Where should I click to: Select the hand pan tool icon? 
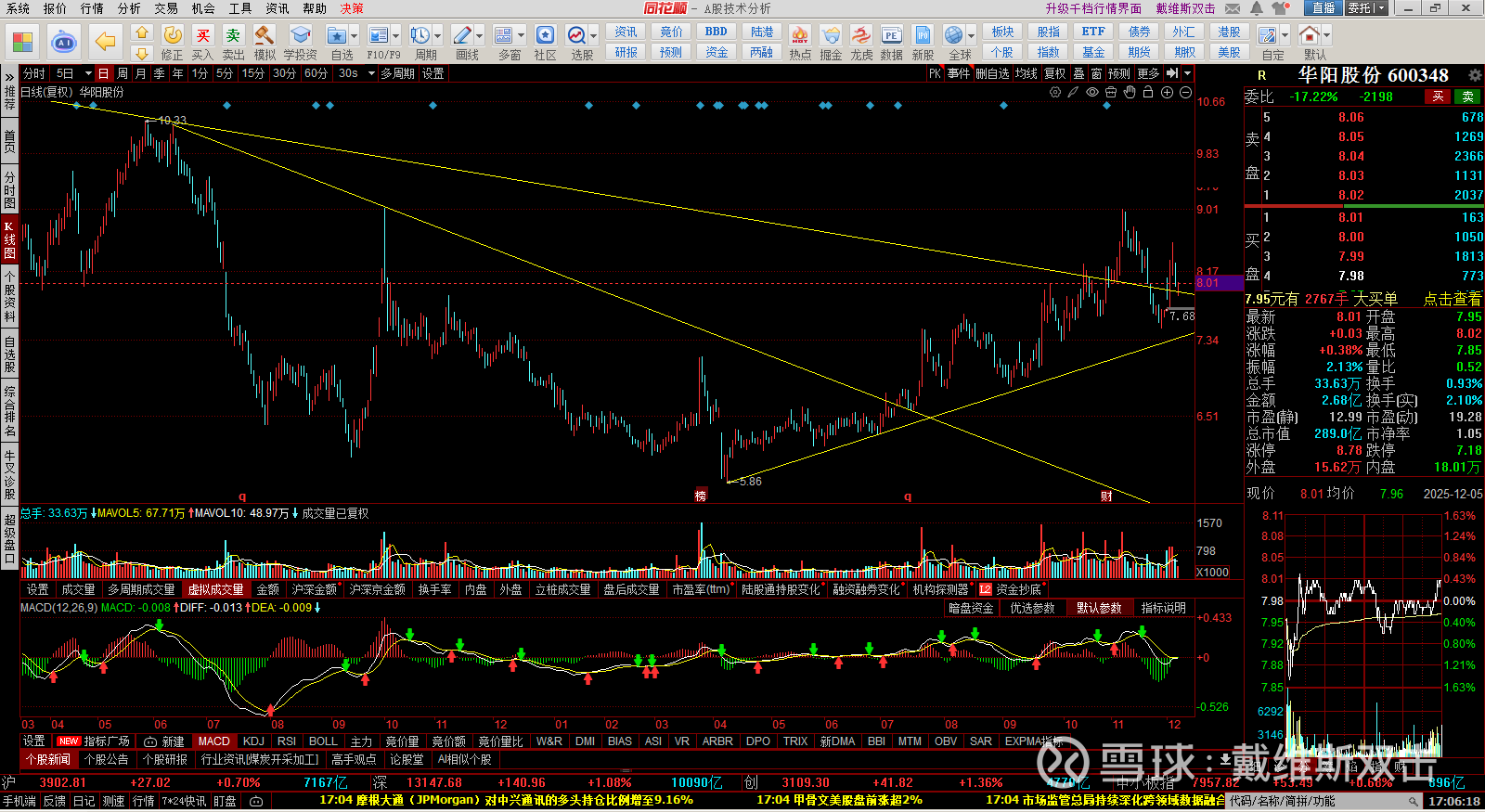[1130, 92]
